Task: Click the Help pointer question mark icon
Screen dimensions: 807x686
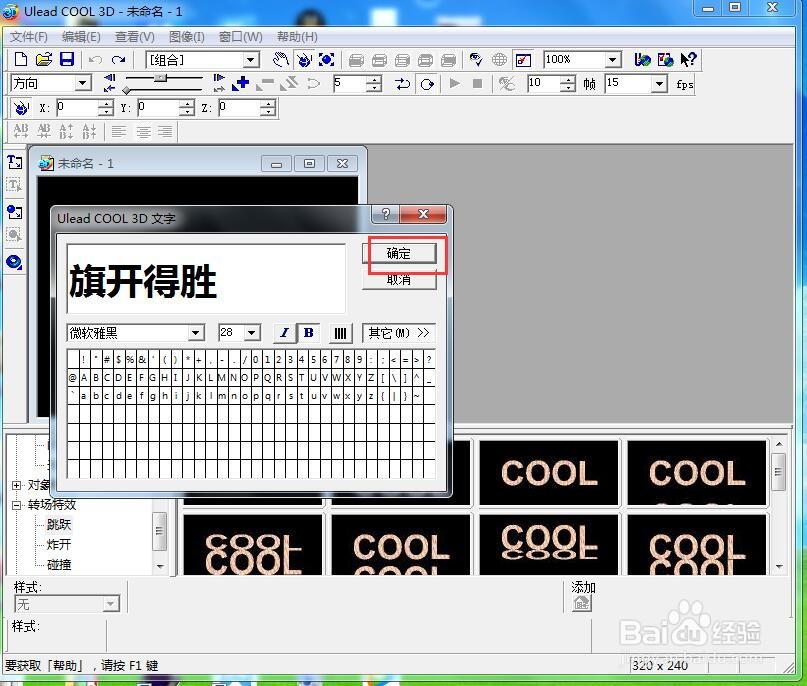Action: pyautogui.click(x=689, y=60)
